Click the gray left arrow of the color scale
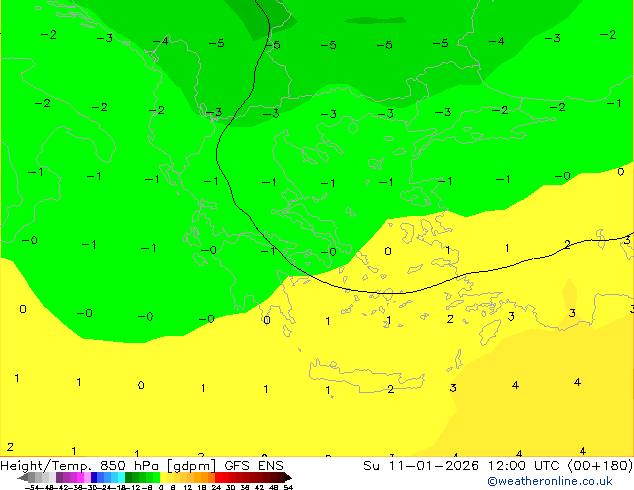 click(x=23, y=477)
